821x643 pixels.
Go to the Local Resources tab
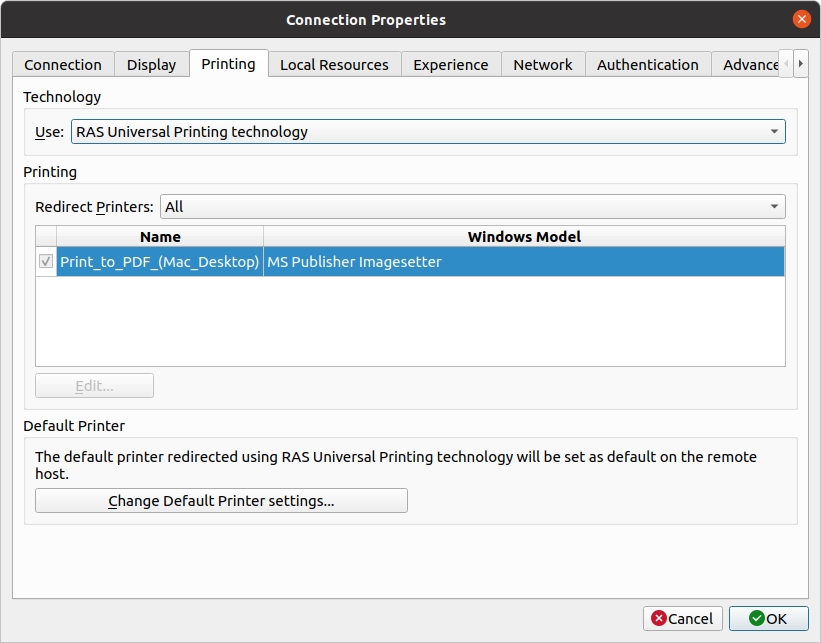(334, 65)
